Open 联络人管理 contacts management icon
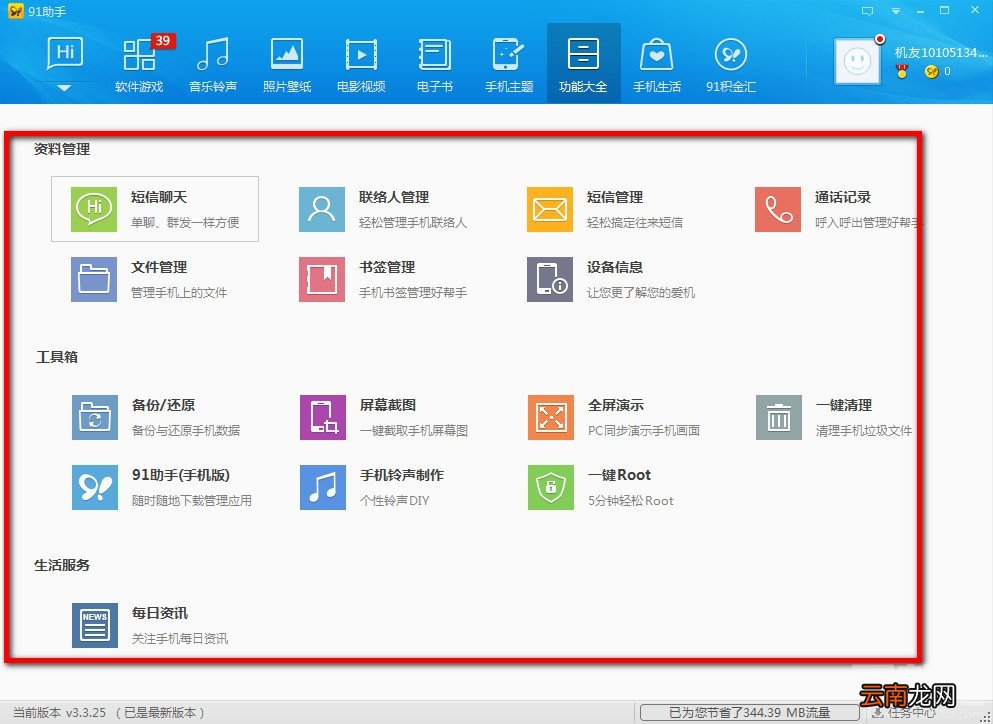The width and height of the screenshot is (993, 724). [x=322, y=209]
